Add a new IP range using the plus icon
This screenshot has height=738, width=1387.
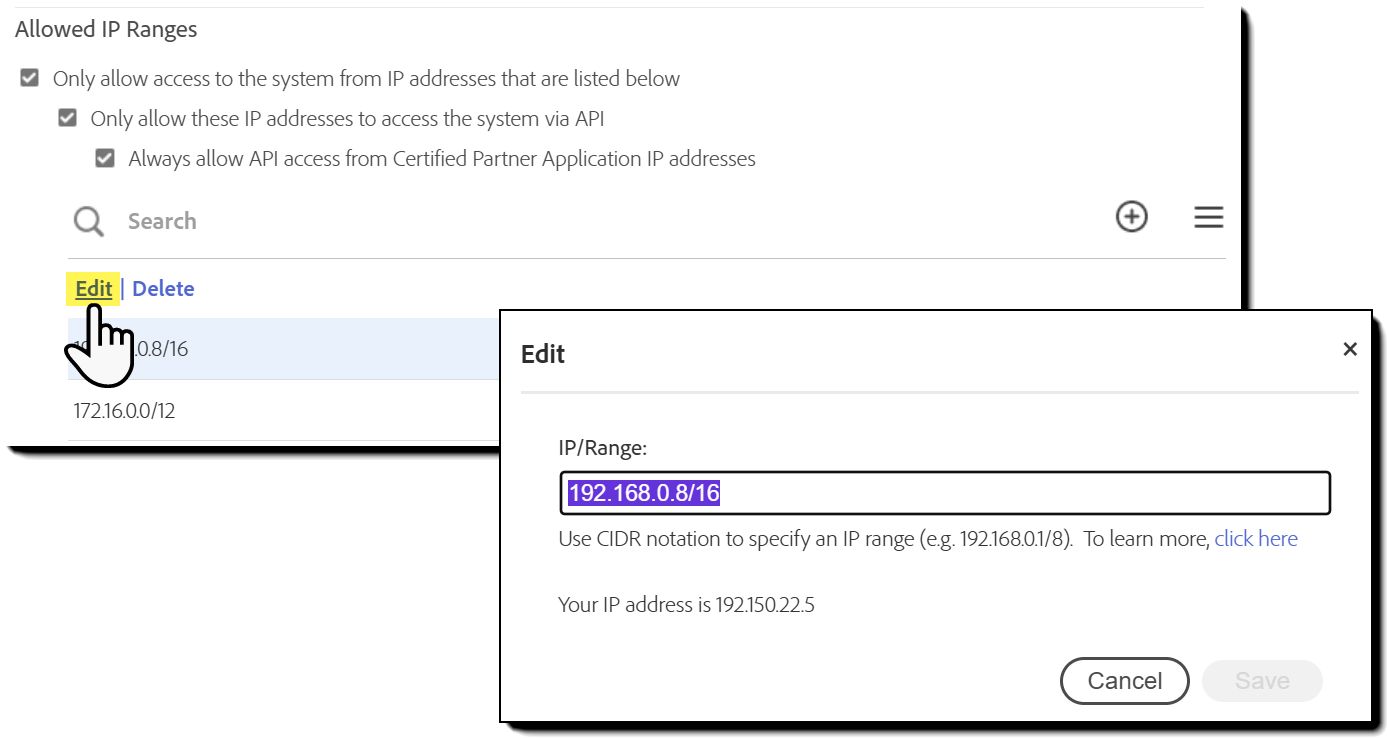pos(1131,217)
